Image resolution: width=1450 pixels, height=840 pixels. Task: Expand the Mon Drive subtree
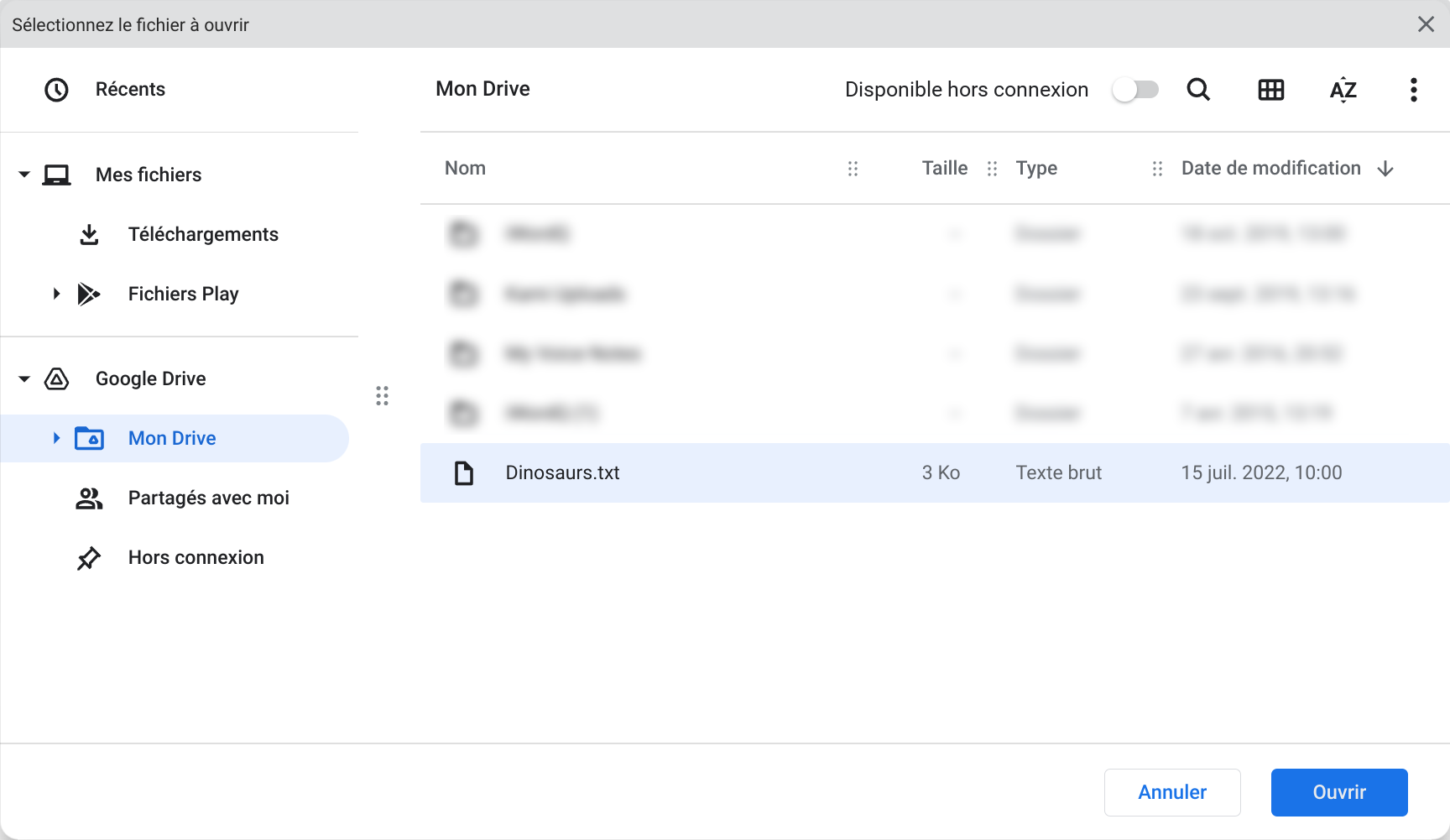56,438
